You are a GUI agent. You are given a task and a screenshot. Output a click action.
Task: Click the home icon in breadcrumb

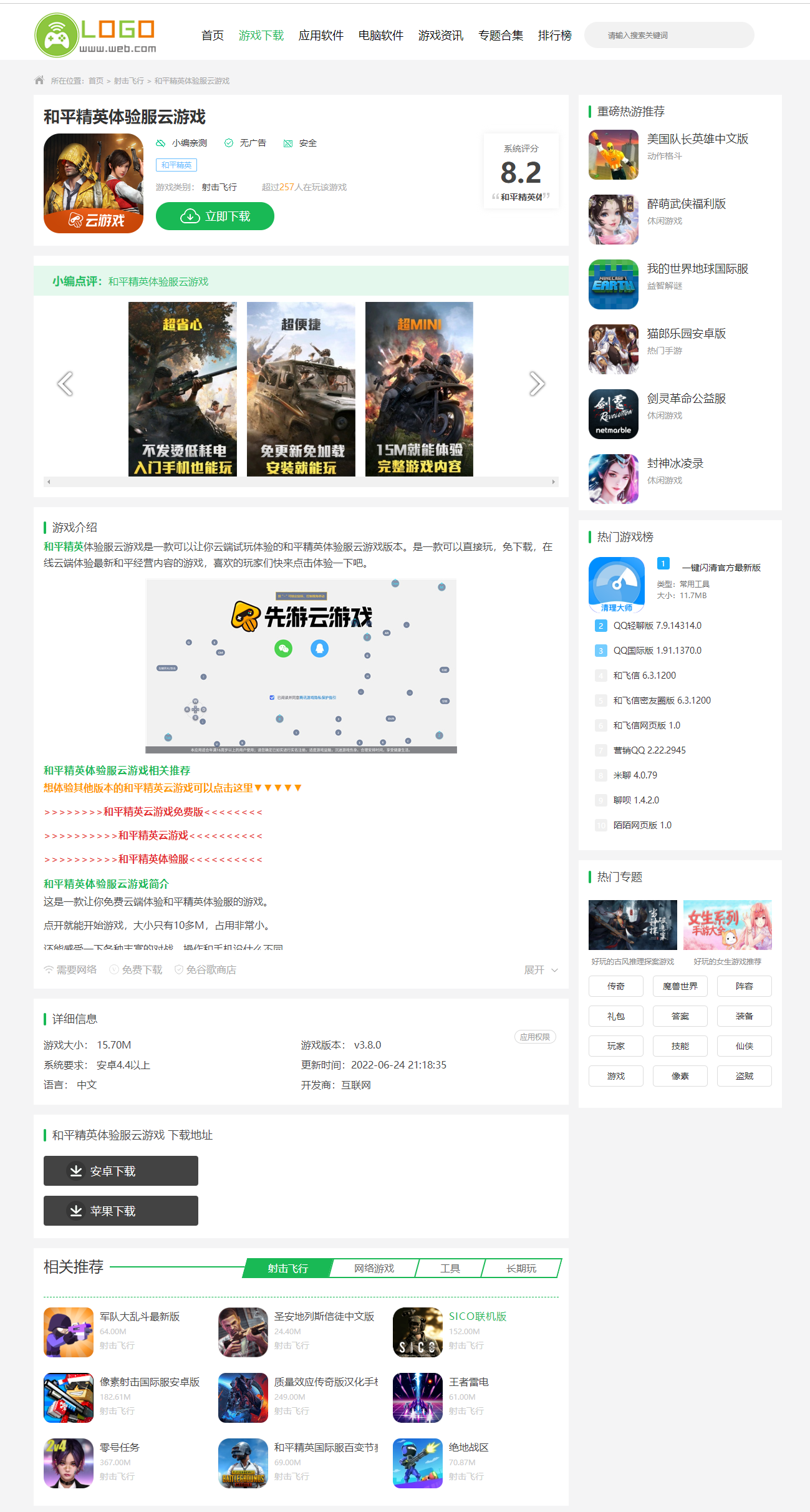point(39,80)
